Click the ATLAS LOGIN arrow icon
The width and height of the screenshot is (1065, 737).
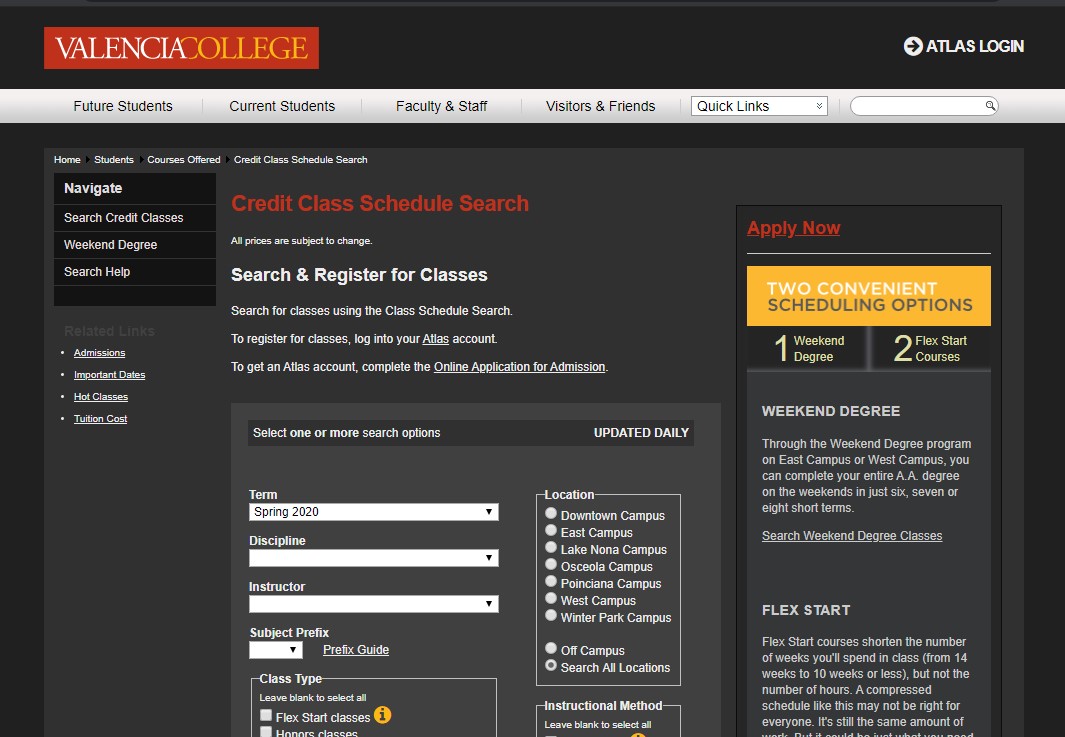(911, 46)
